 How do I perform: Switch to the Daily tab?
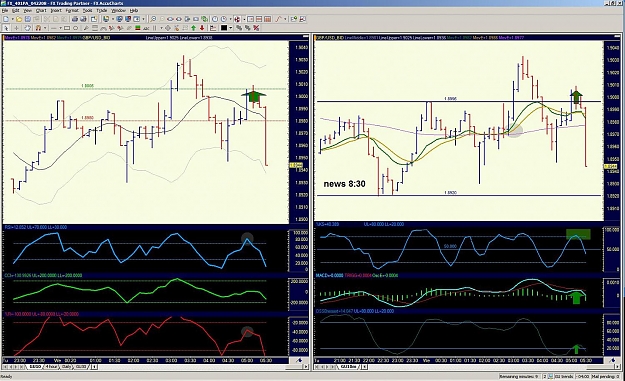point(66,367)
